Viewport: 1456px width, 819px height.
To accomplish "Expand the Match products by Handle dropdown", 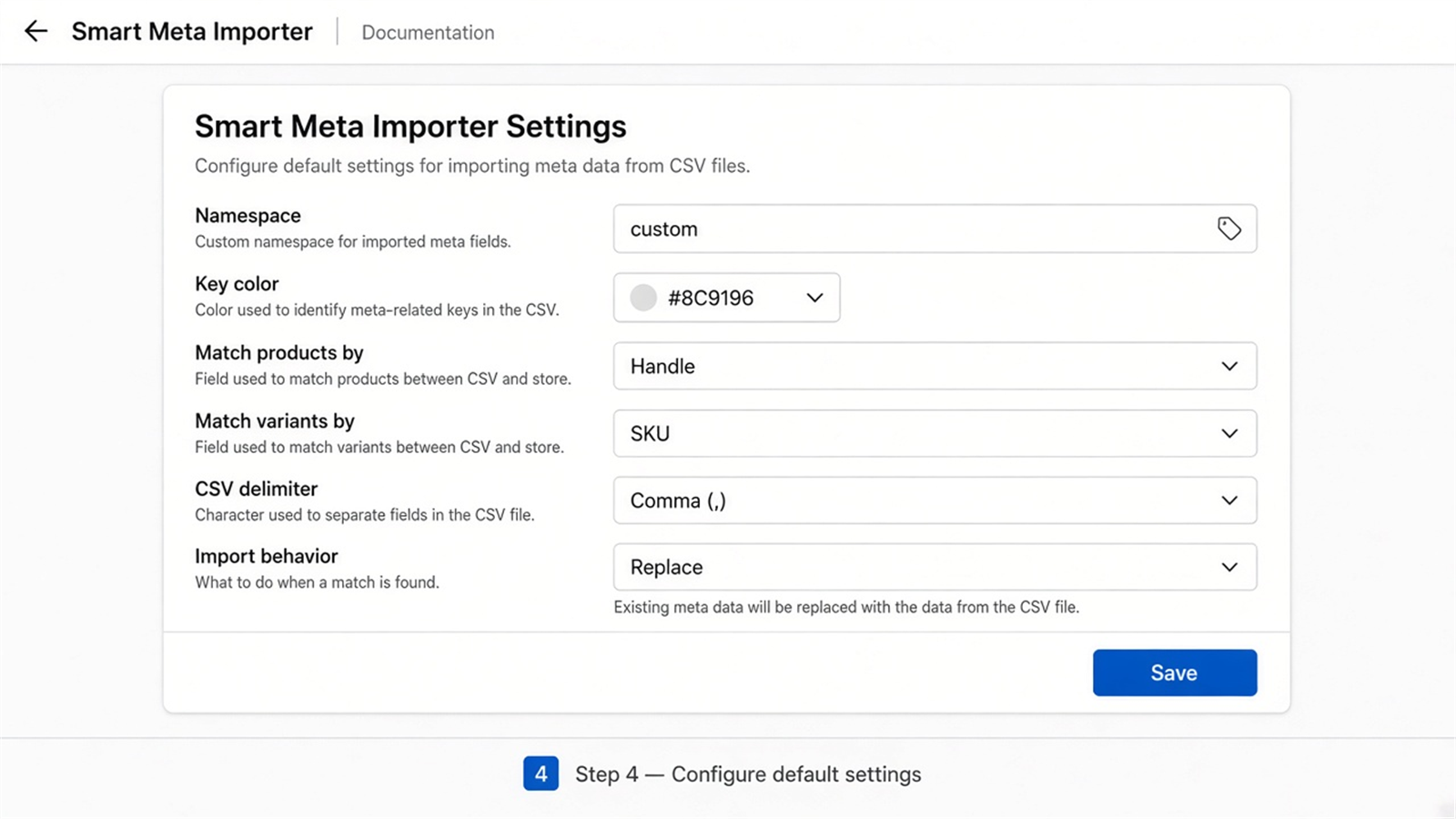I will point(935,366).
